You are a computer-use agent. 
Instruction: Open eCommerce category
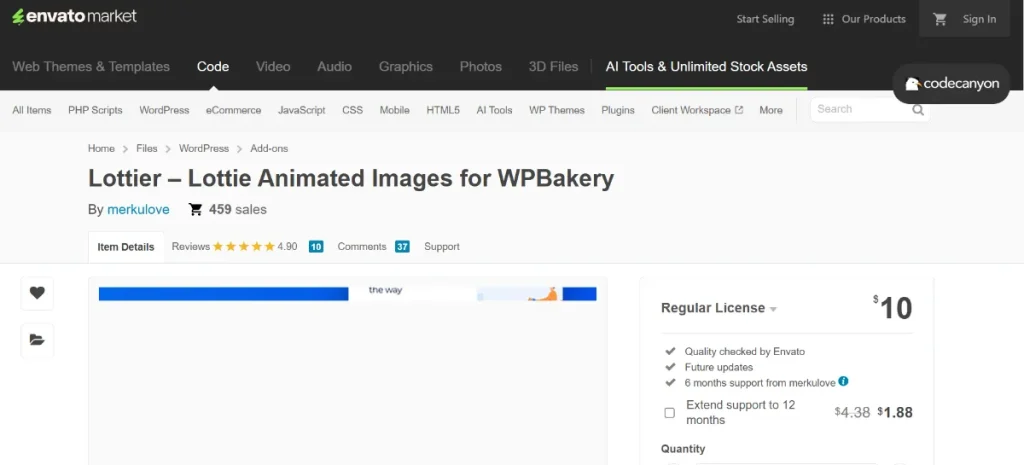[x=233, y=110]
